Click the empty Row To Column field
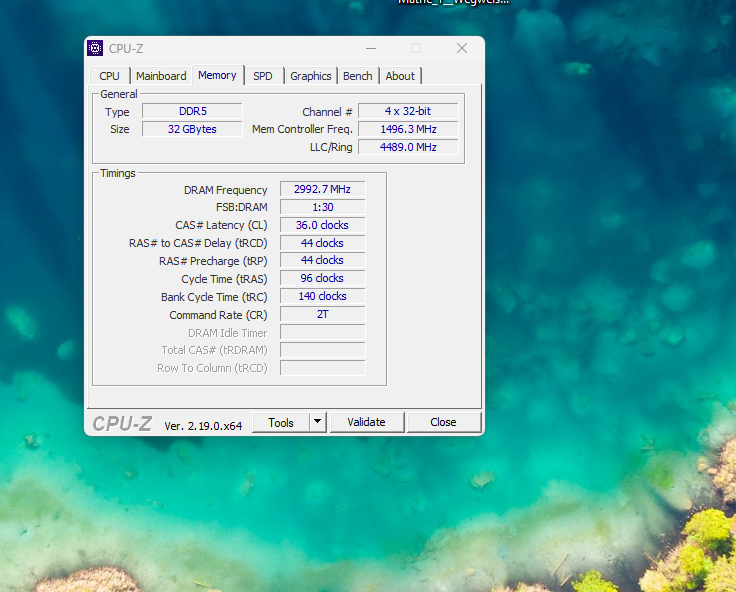Screen dimensions: 736x592 click(x=322, y=368)
